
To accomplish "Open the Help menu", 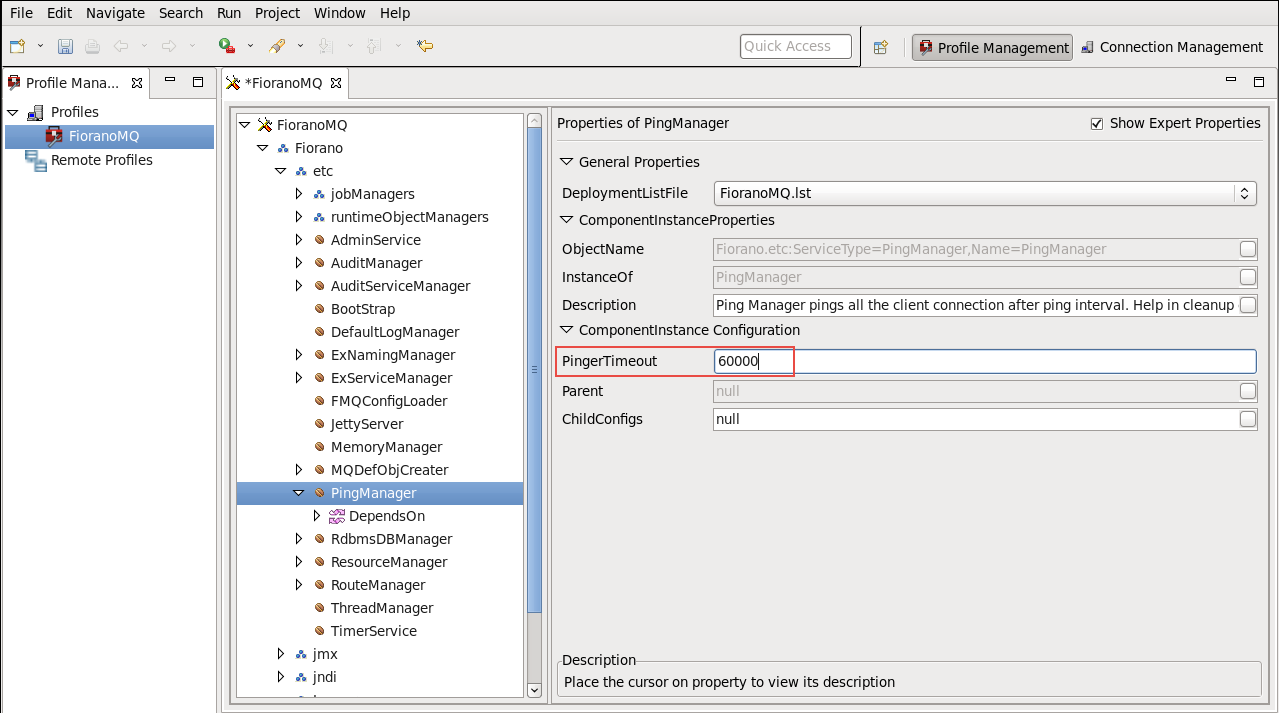I will 395,13.
